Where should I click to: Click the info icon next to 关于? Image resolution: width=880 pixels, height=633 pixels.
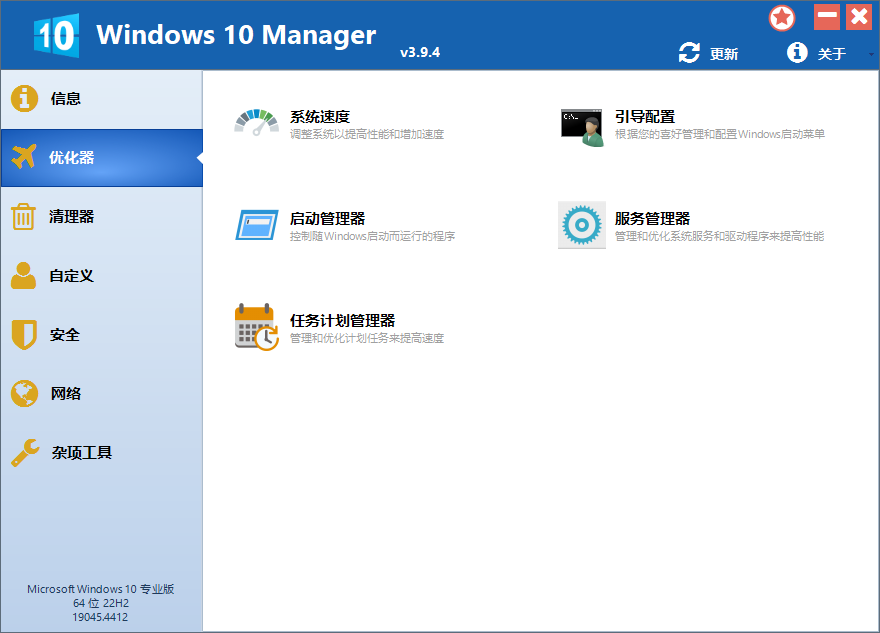click(797, 54)
